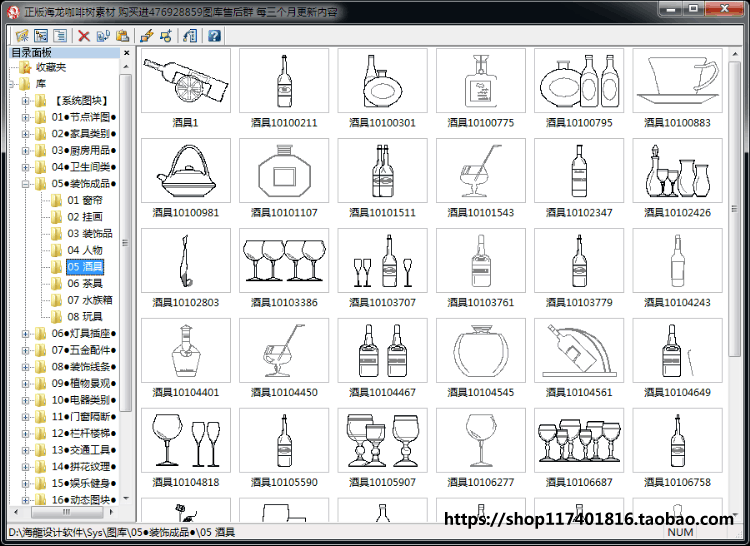
Task: Select the 06 茶具 subfolder
Action: point(85,284)
